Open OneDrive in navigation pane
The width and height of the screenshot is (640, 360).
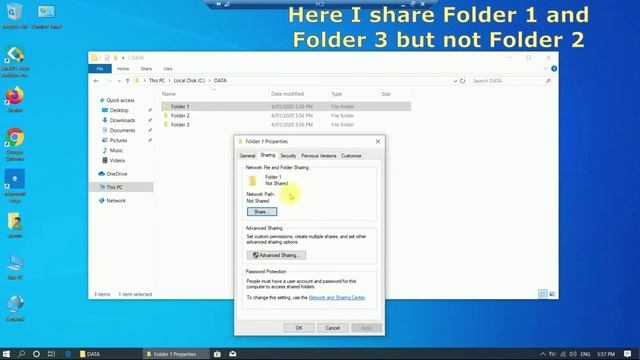tap(117, 174)
